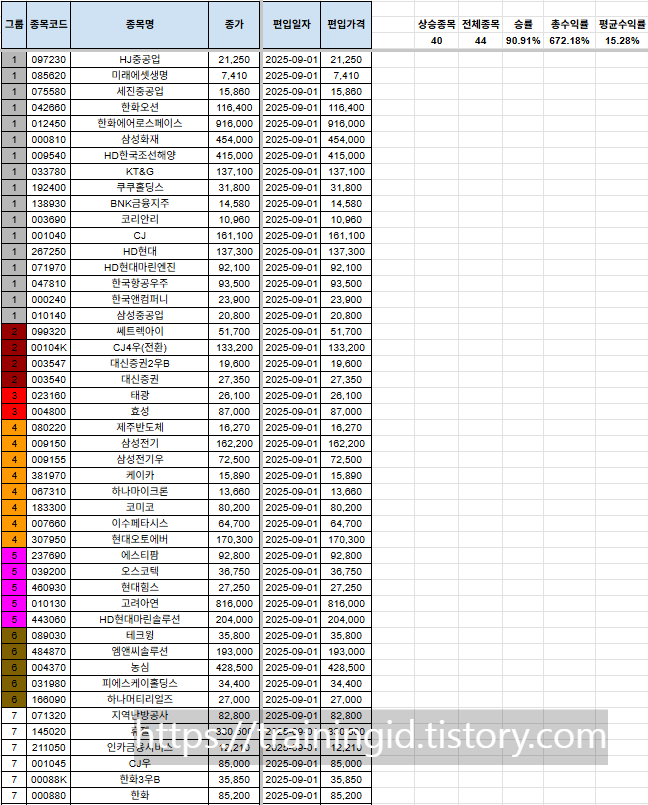The image size is (648, 805).
Task: Select the stock name cell HD한국조선해양
Action: tap(140, 156)
